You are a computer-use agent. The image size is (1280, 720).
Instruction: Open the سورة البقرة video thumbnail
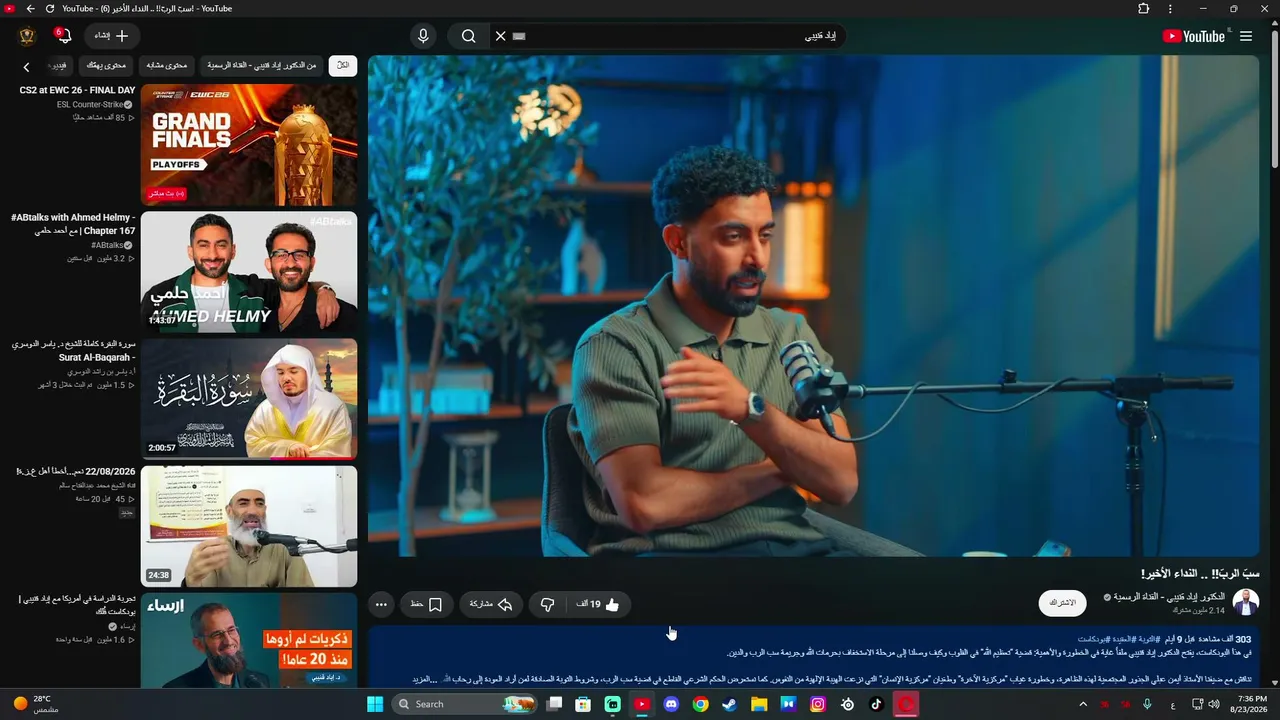point(249,398)
